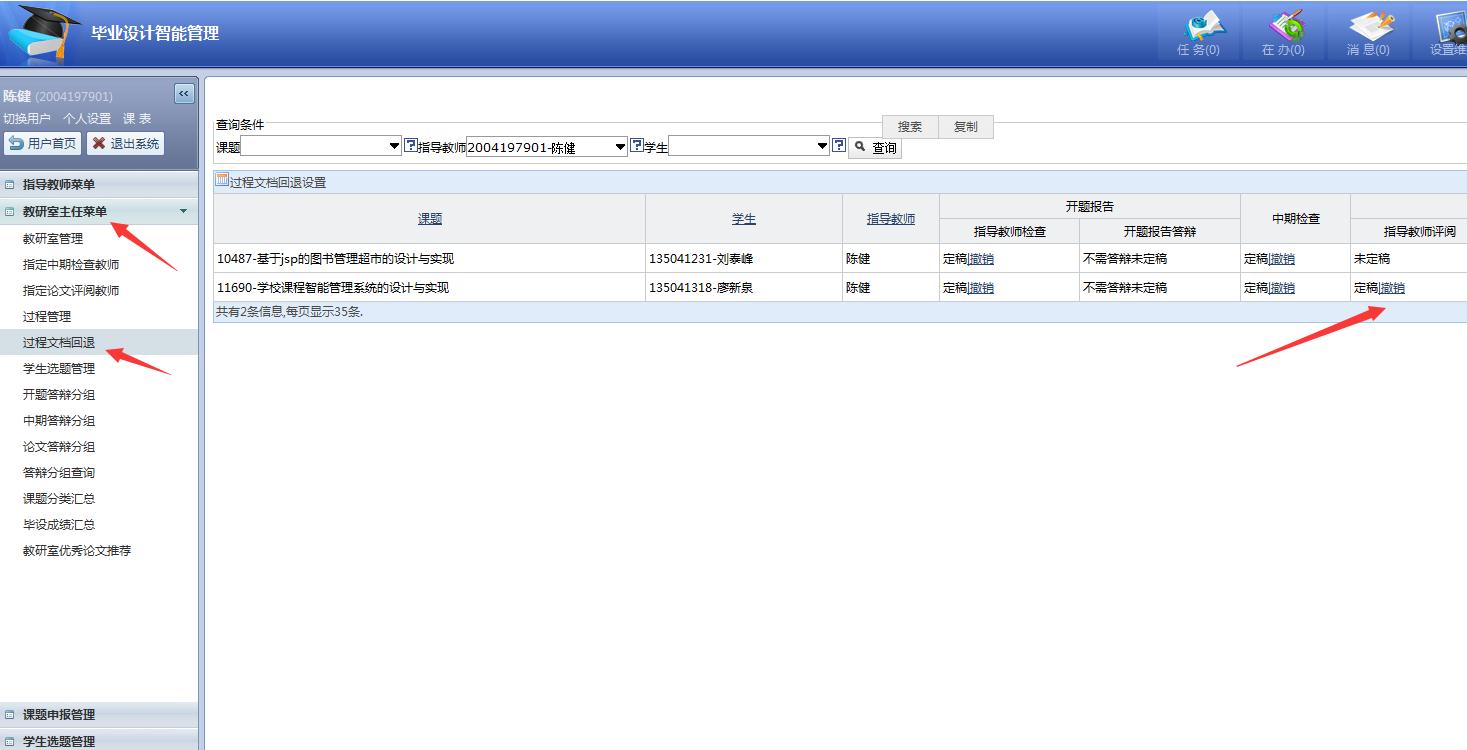This screenshot has height=750, width=1467.
Task: Switch to the 复制 tab
Action: point(965,127)
